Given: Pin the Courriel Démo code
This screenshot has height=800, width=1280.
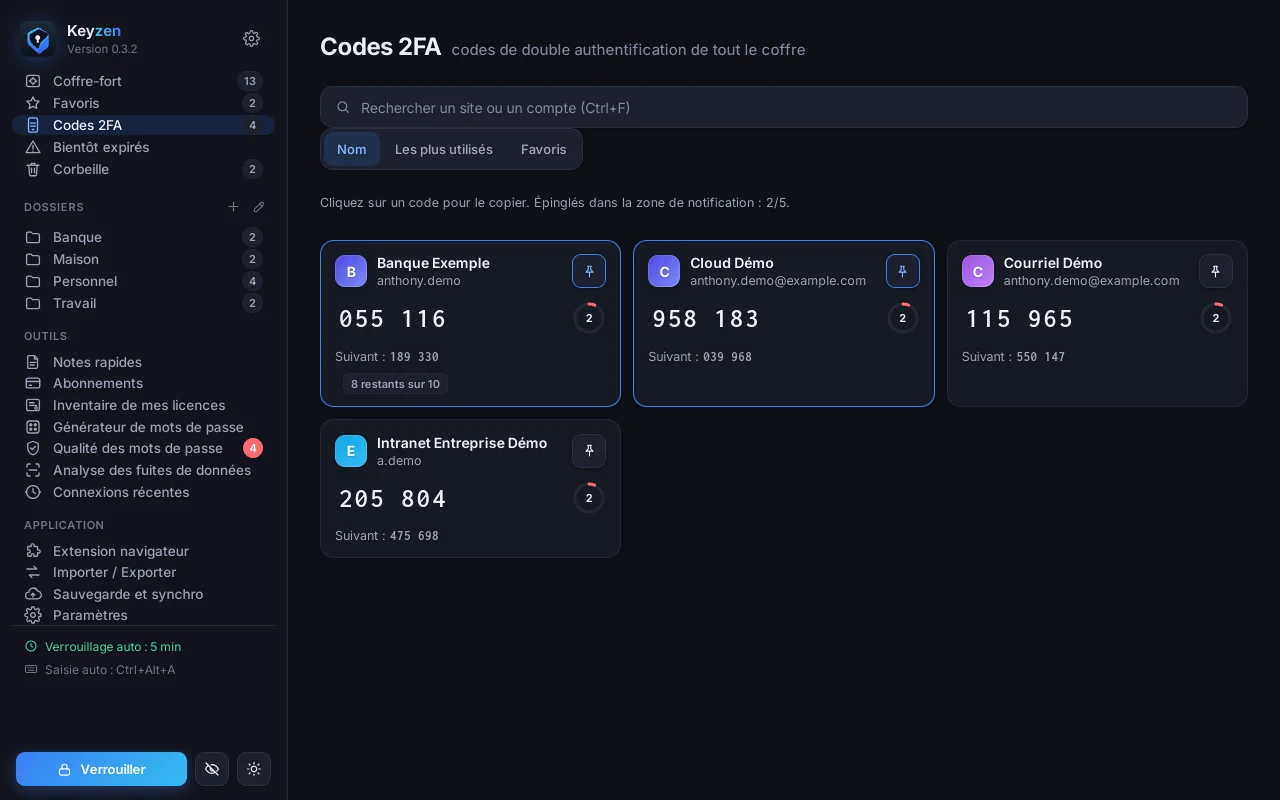Looking at the screenshot, I should (x=1216, y=271).
